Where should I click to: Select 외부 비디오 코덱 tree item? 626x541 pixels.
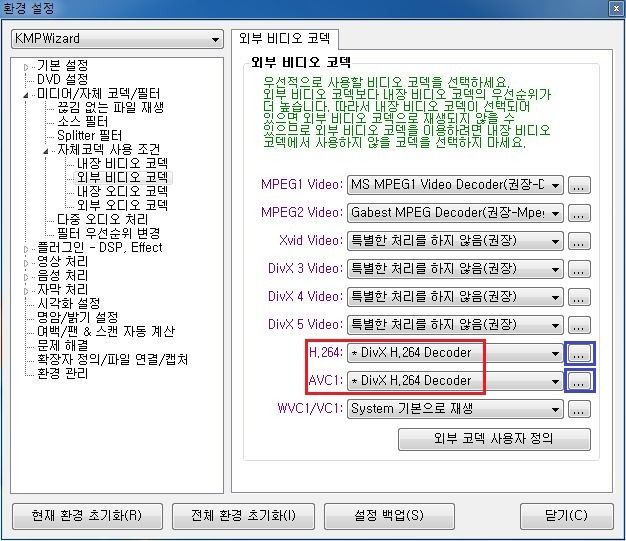pyautogui.click(x=122, y=177)
